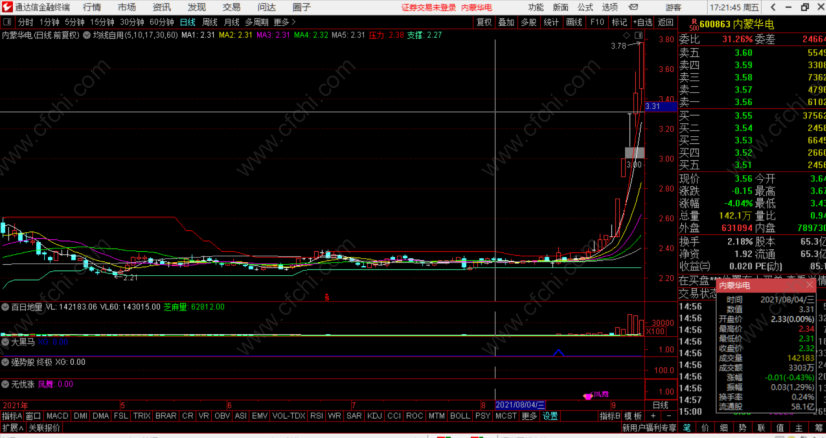Open the 功能 menu
The image size is (826, 438).
[536, 7]
